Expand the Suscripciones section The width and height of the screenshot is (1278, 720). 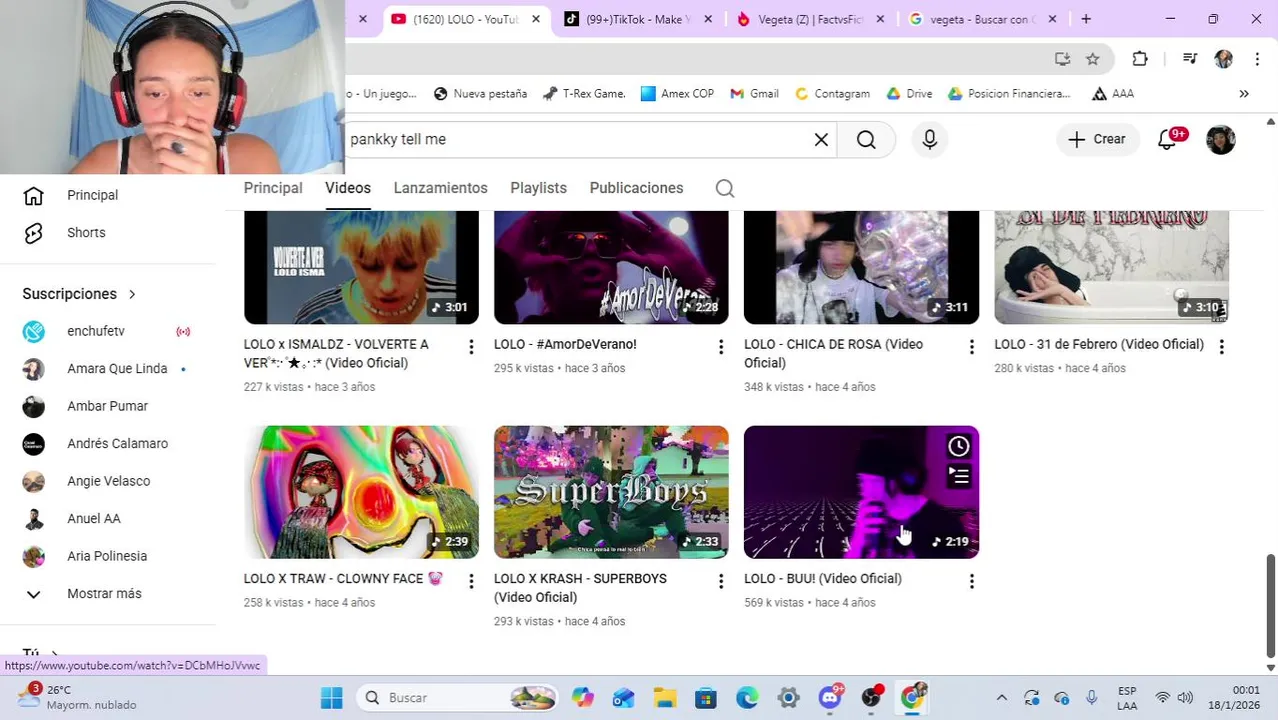tap(79, 294)
